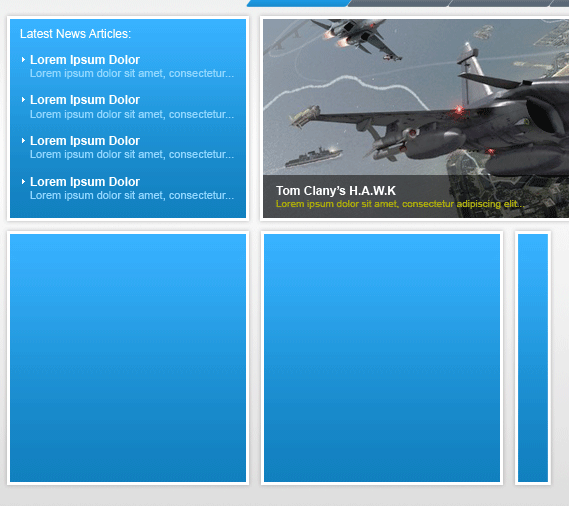The width and height of the screenshot is (569, 506).
Task: Click the "Latest News Articles:" heading
Action: coord(75,34)
